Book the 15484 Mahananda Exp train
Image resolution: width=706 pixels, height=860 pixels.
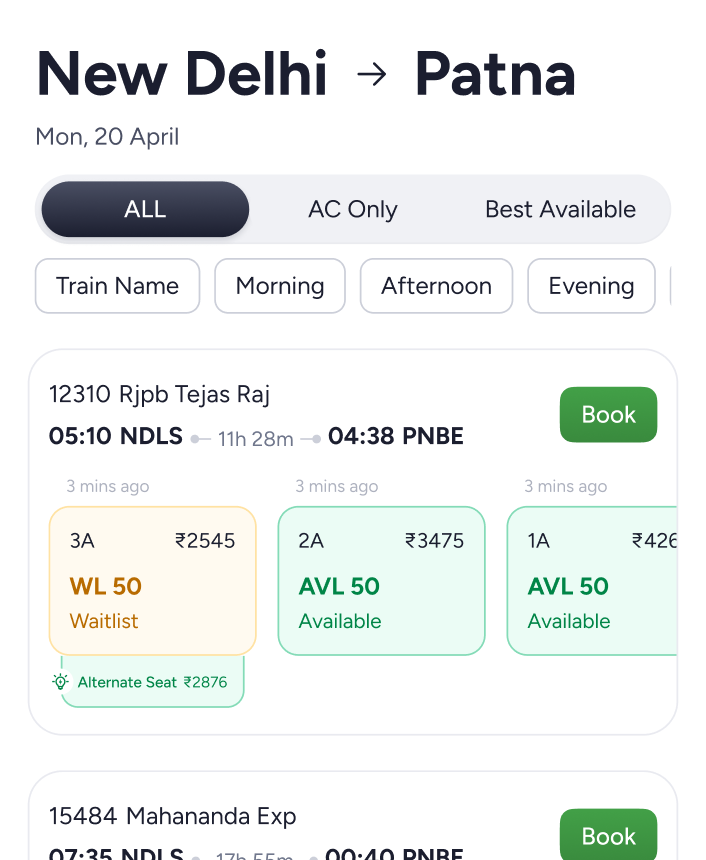pos(608,835)
